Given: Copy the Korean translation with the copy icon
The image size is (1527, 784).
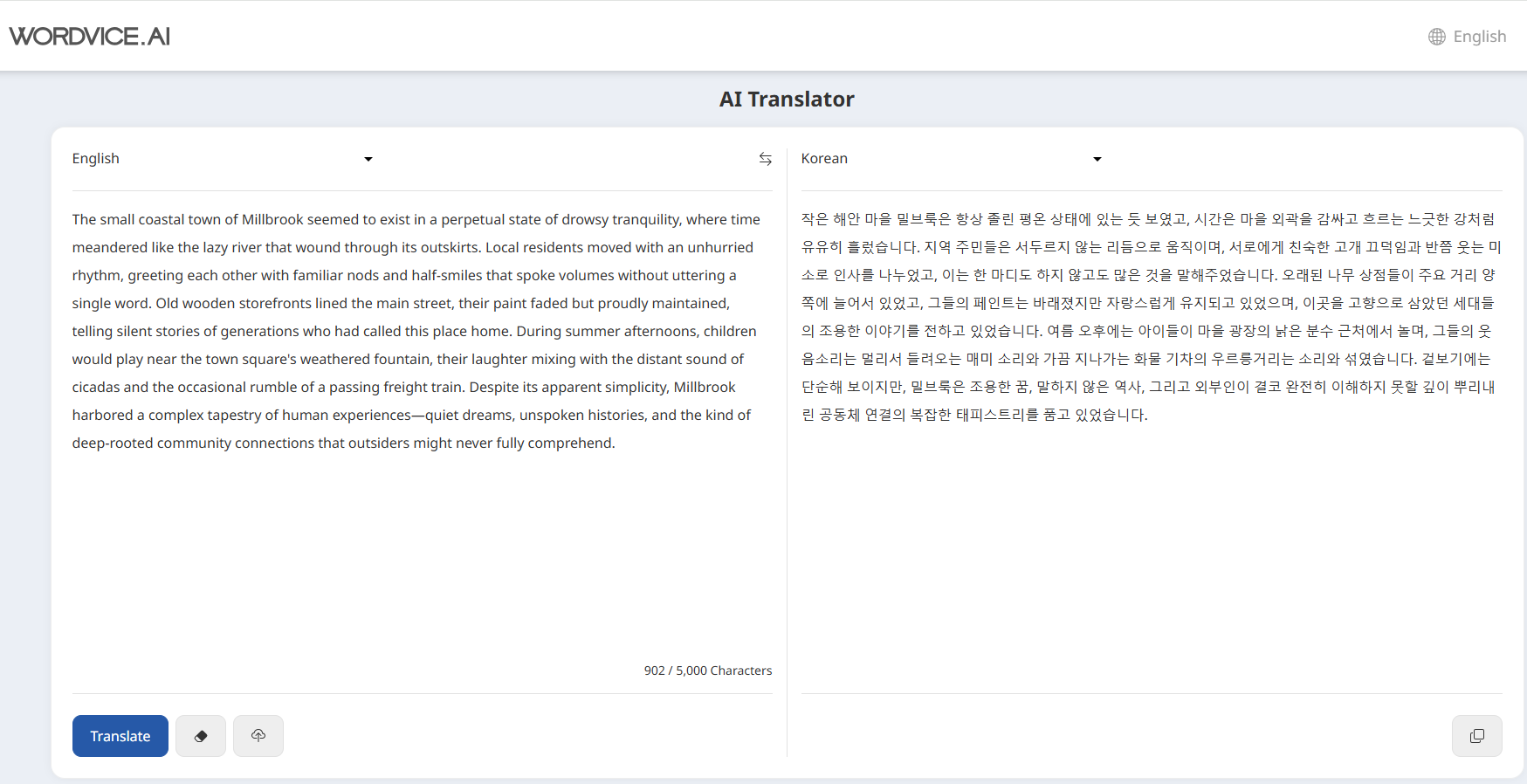Looking at the screenshot, I should coord(1476,736).
